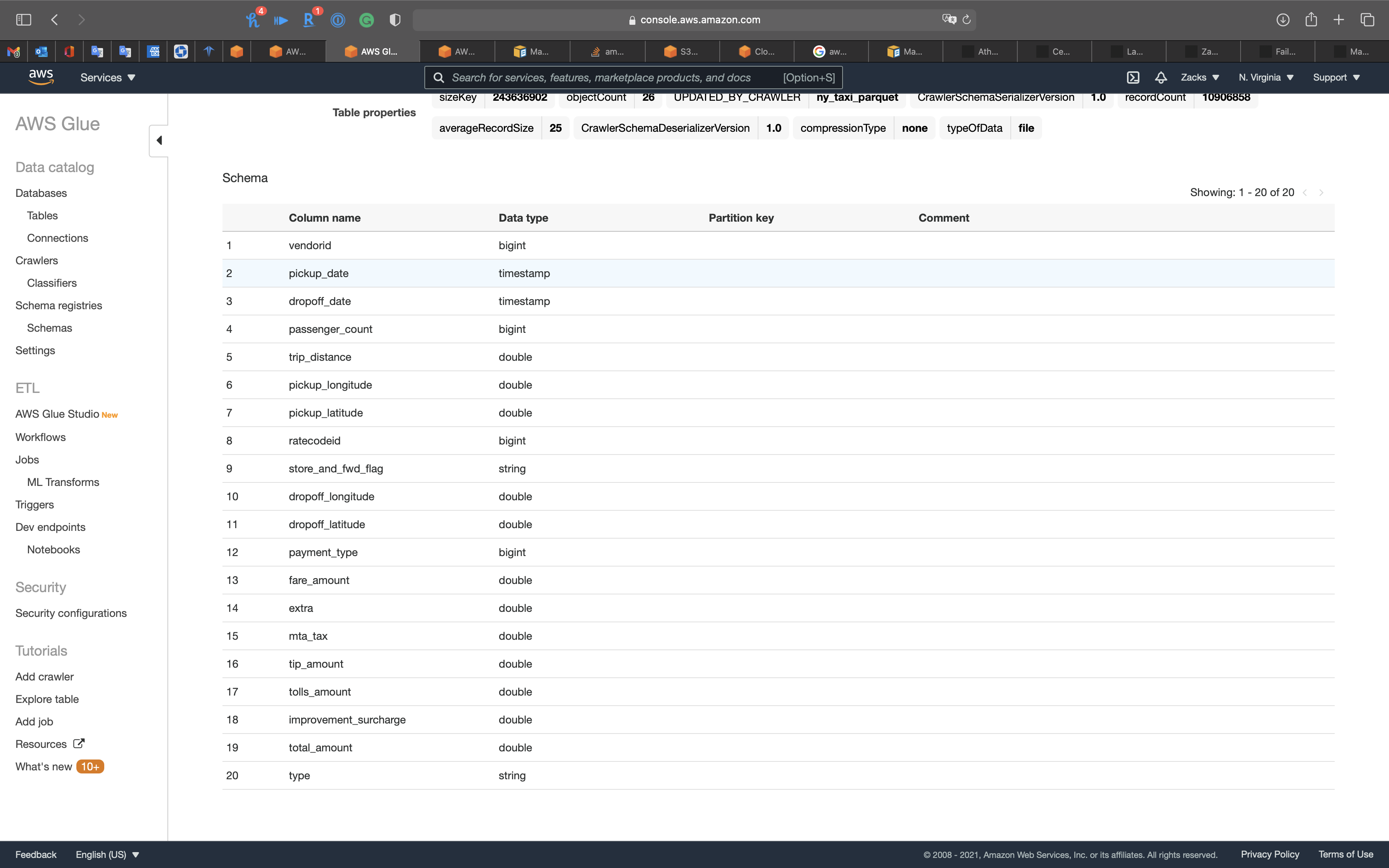Click the notifications bell icon
This screenshot has height=868, width=1389.
click(x=1161, y=77)
